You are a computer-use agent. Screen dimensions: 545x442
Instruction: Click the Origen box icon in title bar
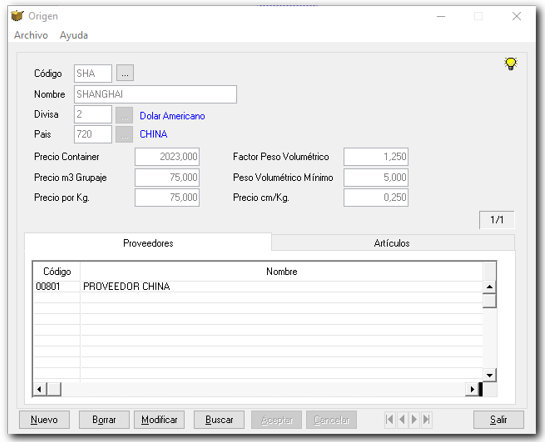[17, 16]
